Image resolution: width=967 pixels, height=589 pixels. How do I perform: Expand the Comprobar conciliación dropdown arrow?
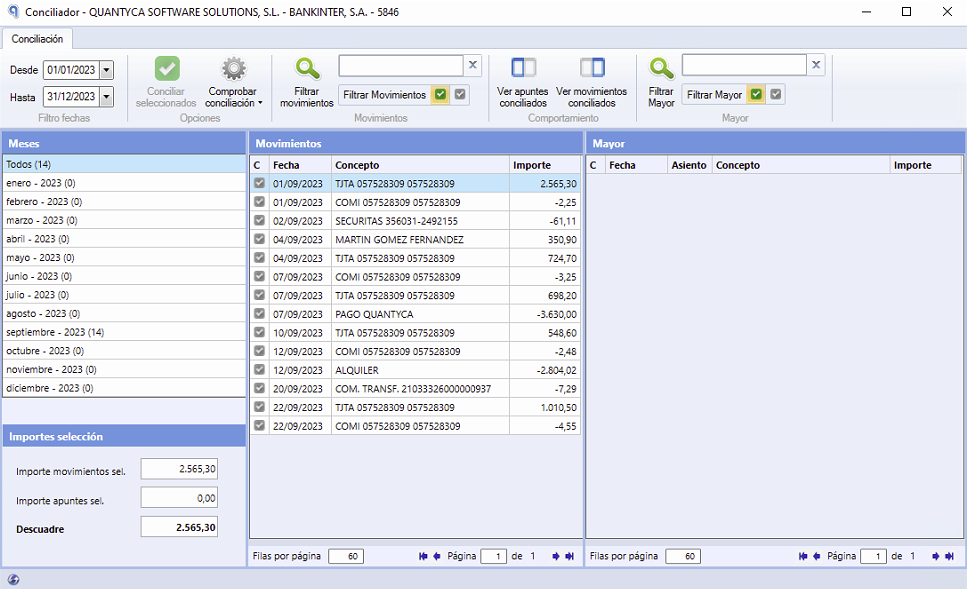click(x=260, y=104)
